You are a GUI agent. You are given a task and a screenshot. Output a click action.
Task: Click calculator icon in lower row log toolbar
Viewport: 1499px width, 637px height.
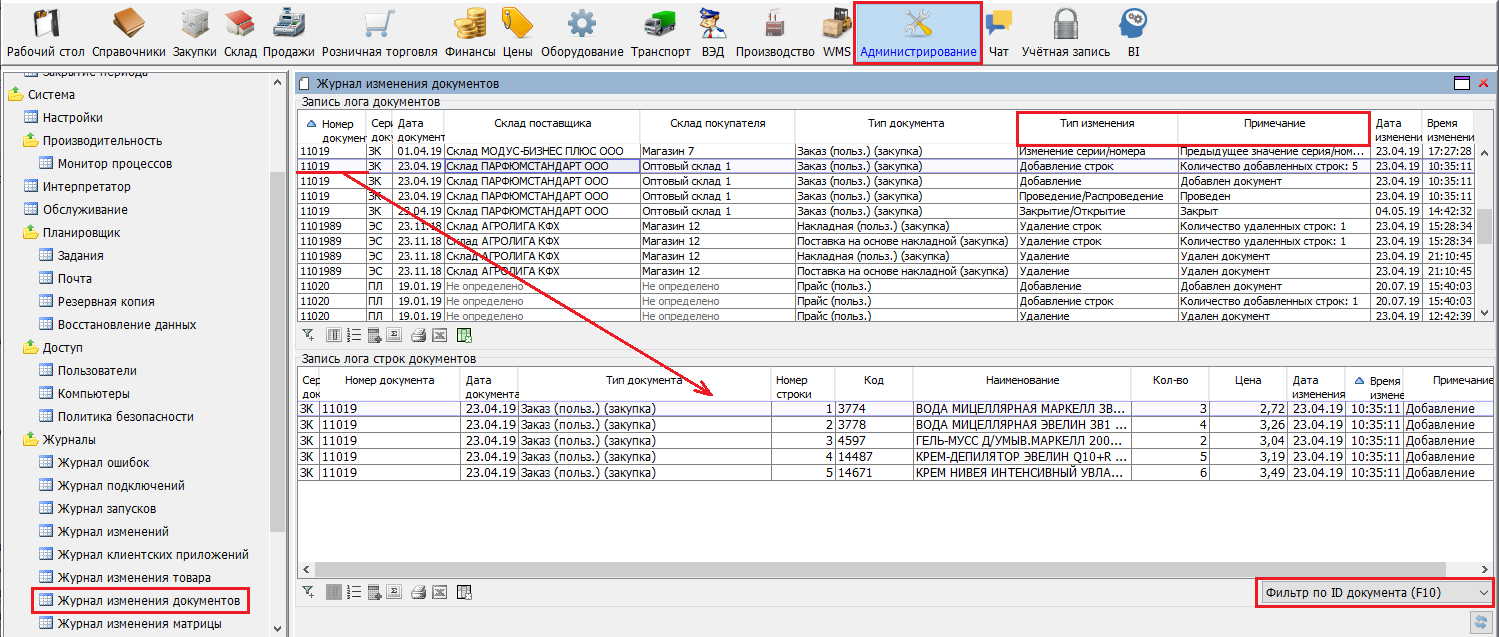tap(374, 592)
